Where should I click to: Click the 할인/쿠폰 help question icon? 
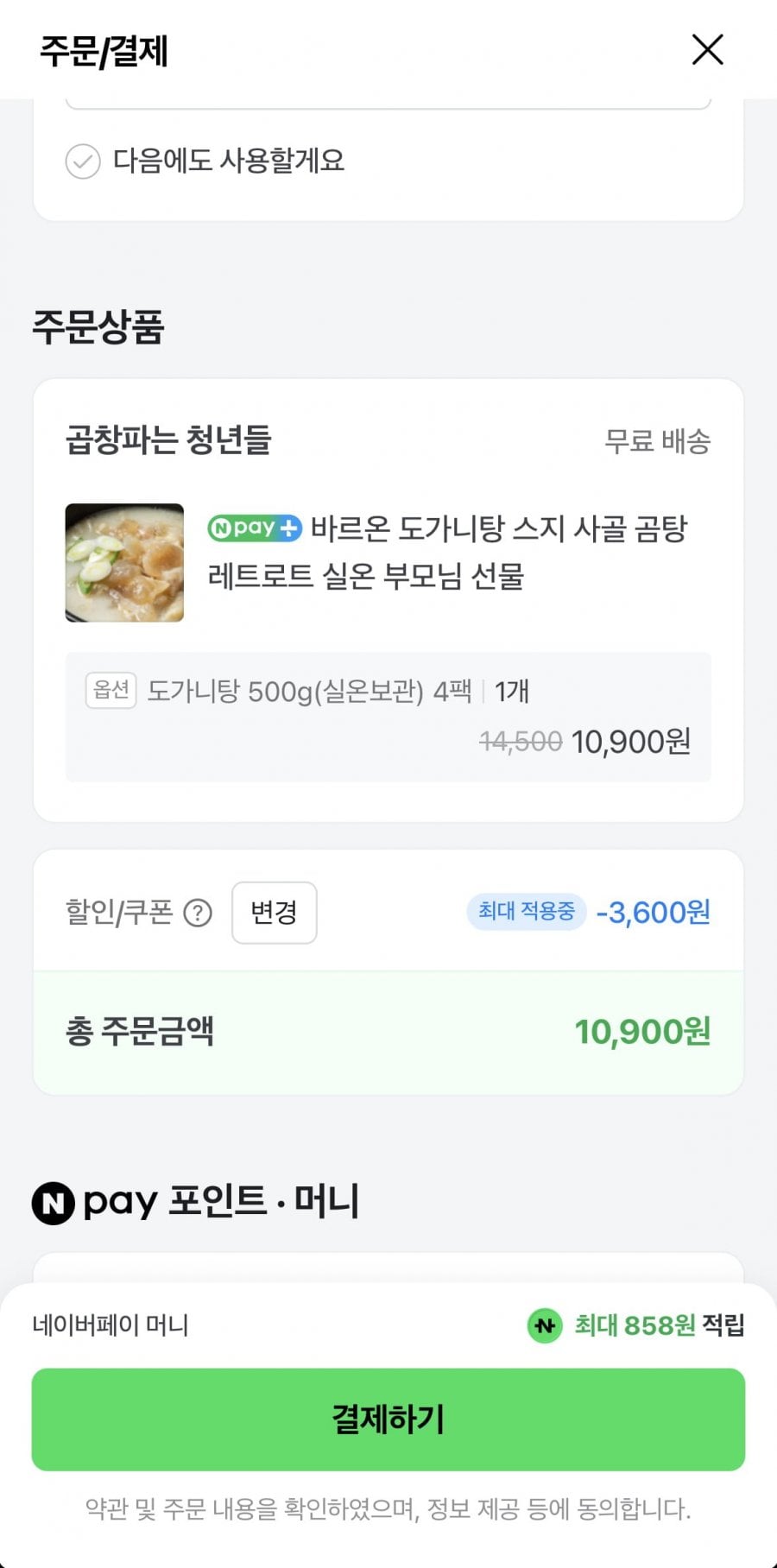pyautogui.click(x=198, y=913)
